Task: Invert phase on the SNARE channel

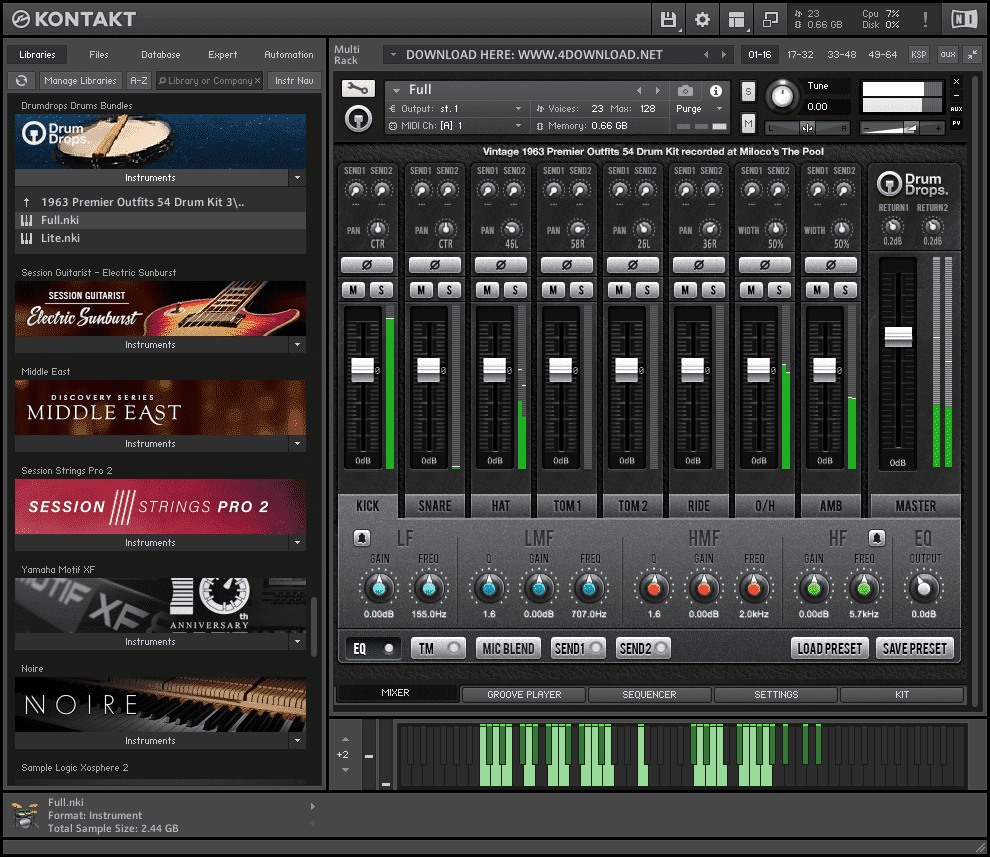Action: 435,265
